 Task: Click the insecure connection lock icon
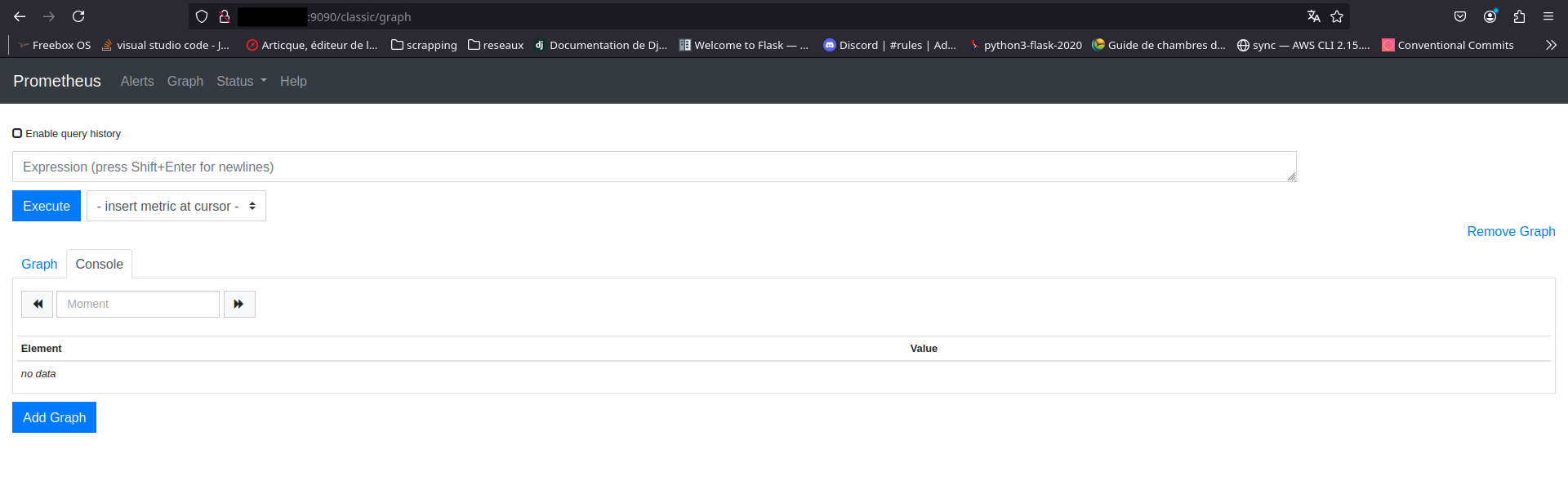point(224,16)
